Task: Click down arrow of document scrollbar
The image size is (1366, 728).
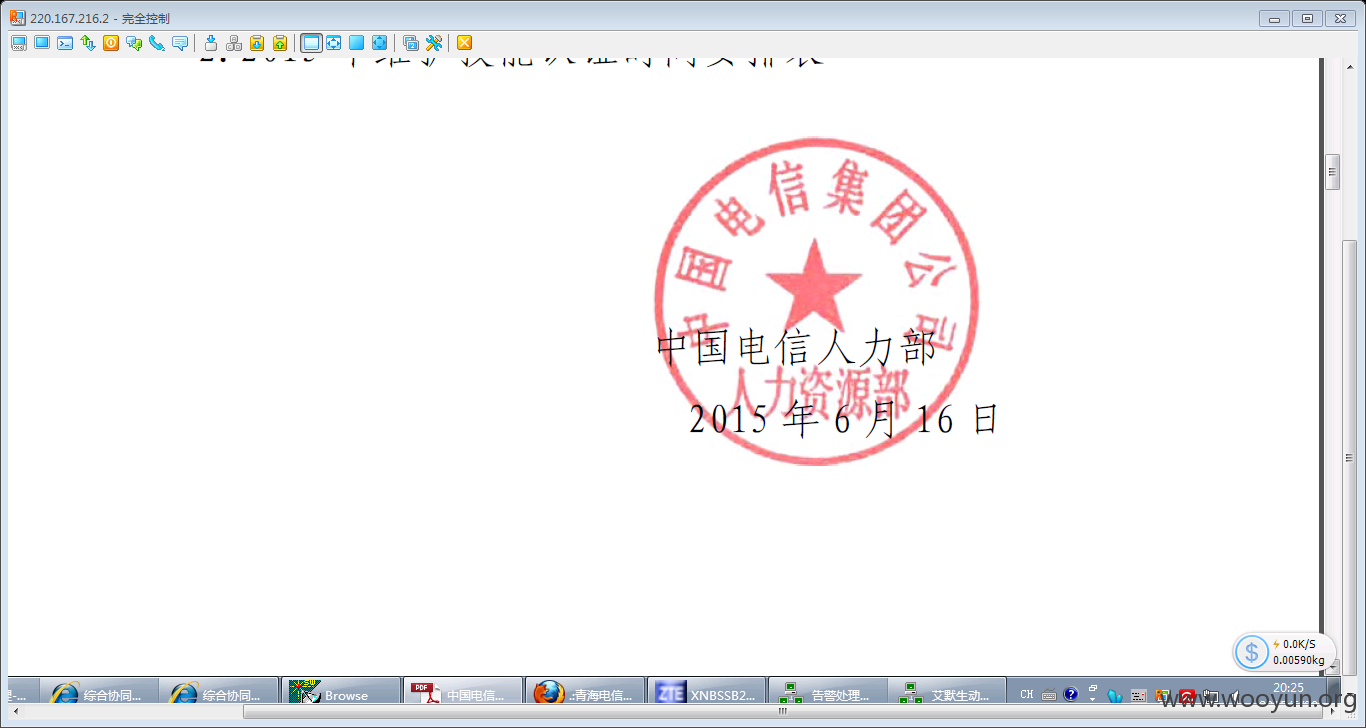Action: coord(1332,666)
